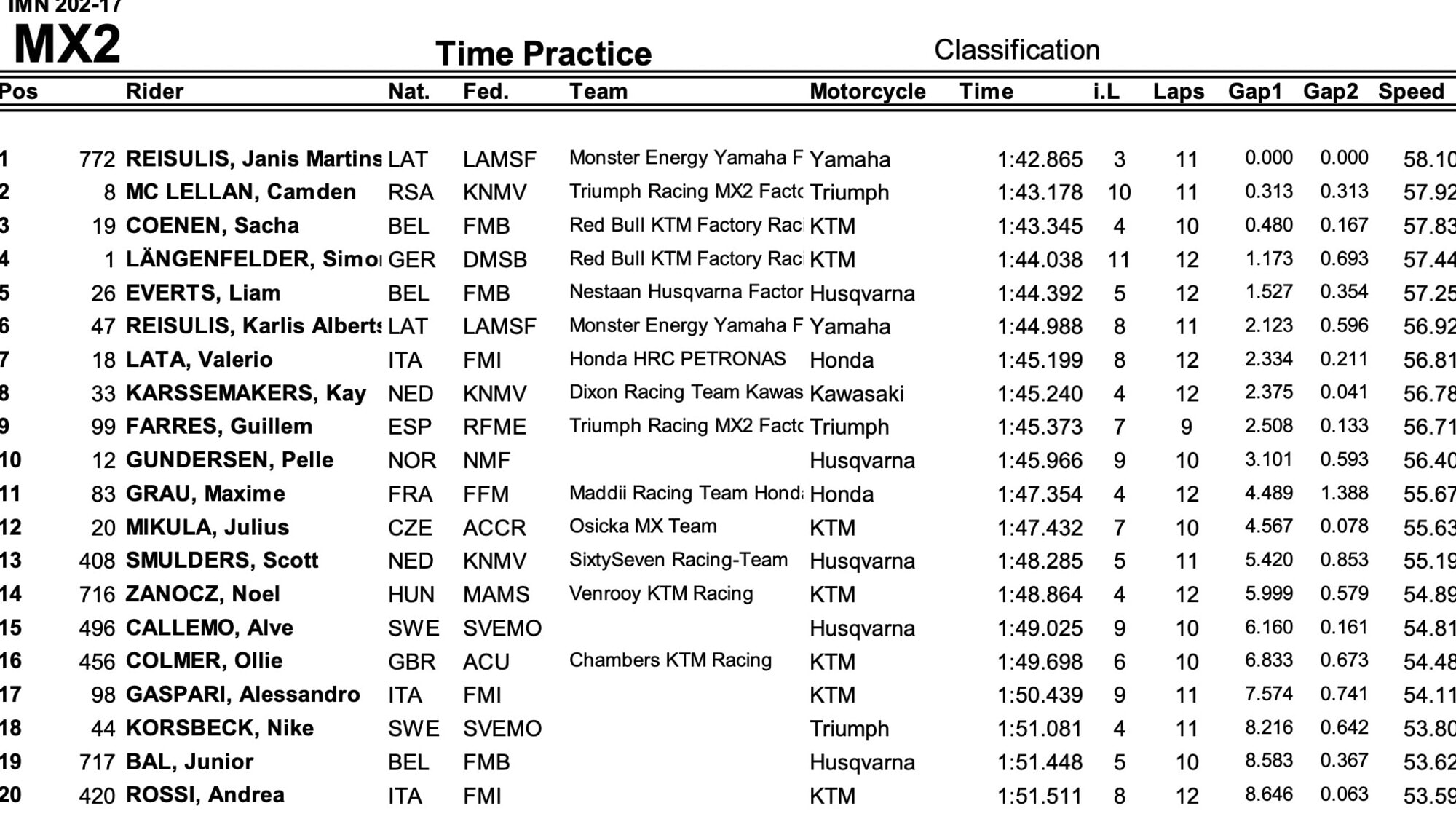The height and width of the screenshot is (819, 1456).
Task: Click KARSSEMAKERS, Kay rider name
Action: pyautogui.click(x=246, y=393)
